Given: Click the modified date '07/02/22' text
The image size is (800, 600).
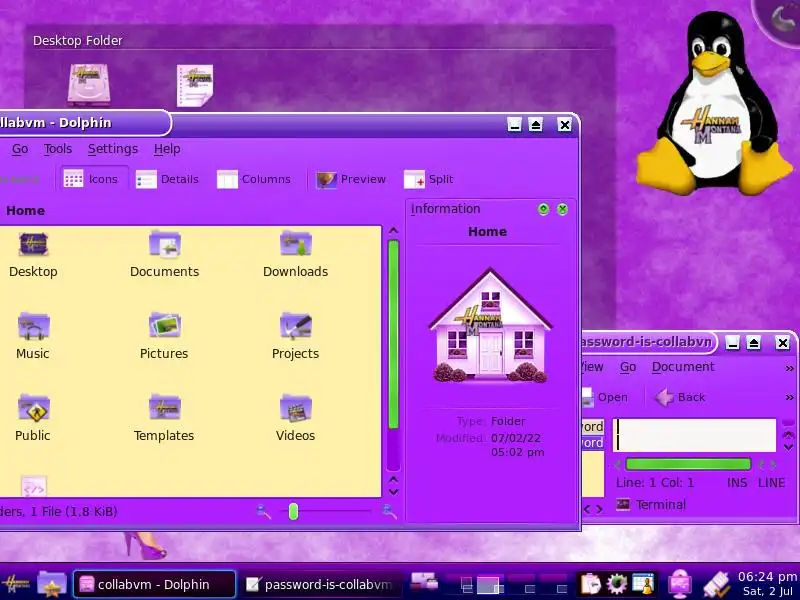Looking at the screenshot, I should pos(516,438).
